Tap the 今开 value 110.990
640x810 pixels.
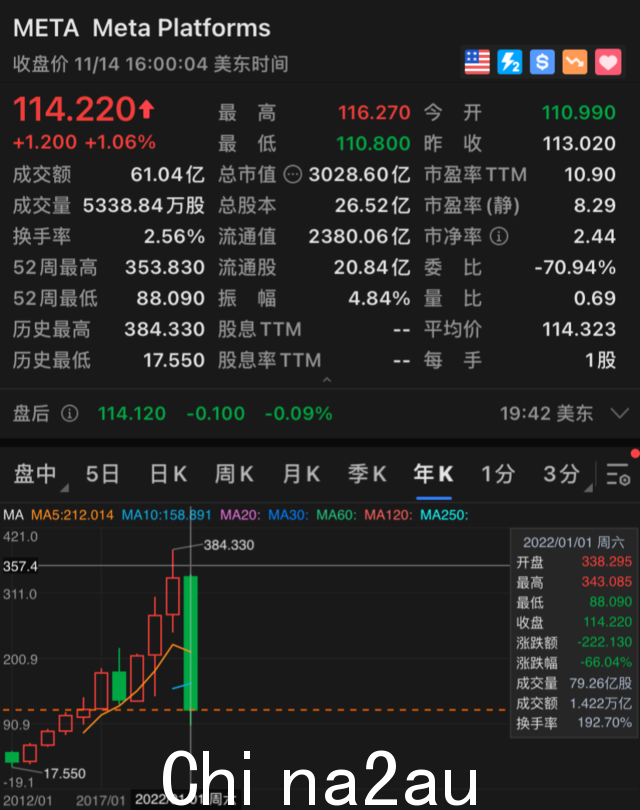[579, 113]
